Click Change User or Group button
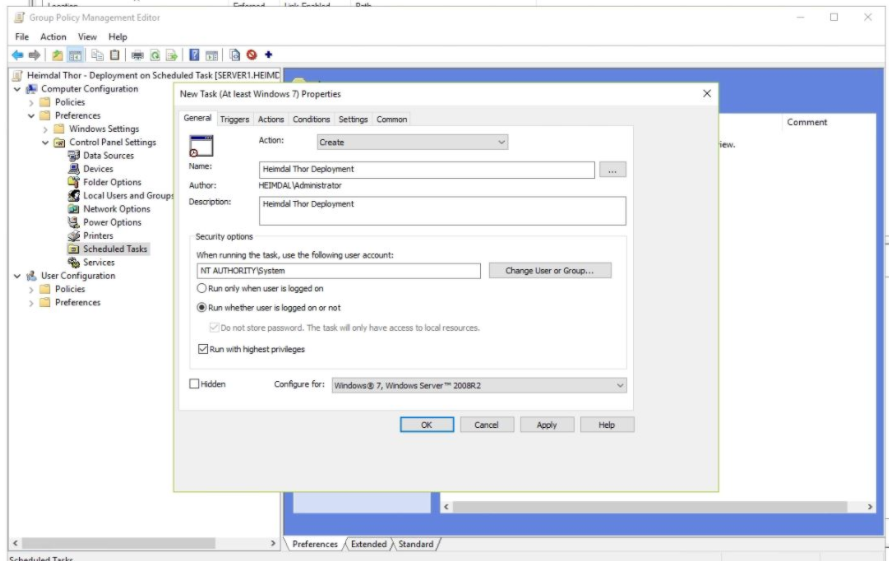This screenshot has width=889, height=561. pos(550,271)
